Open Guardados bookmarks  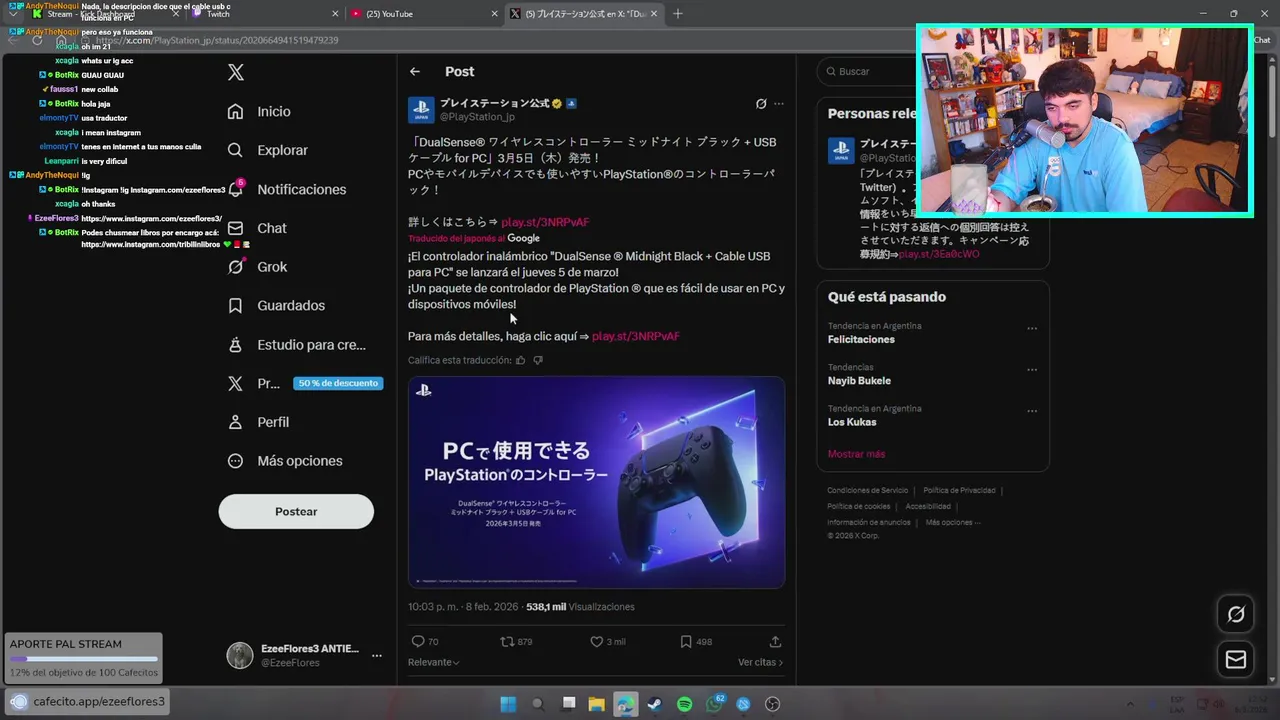tap(291, 305)
